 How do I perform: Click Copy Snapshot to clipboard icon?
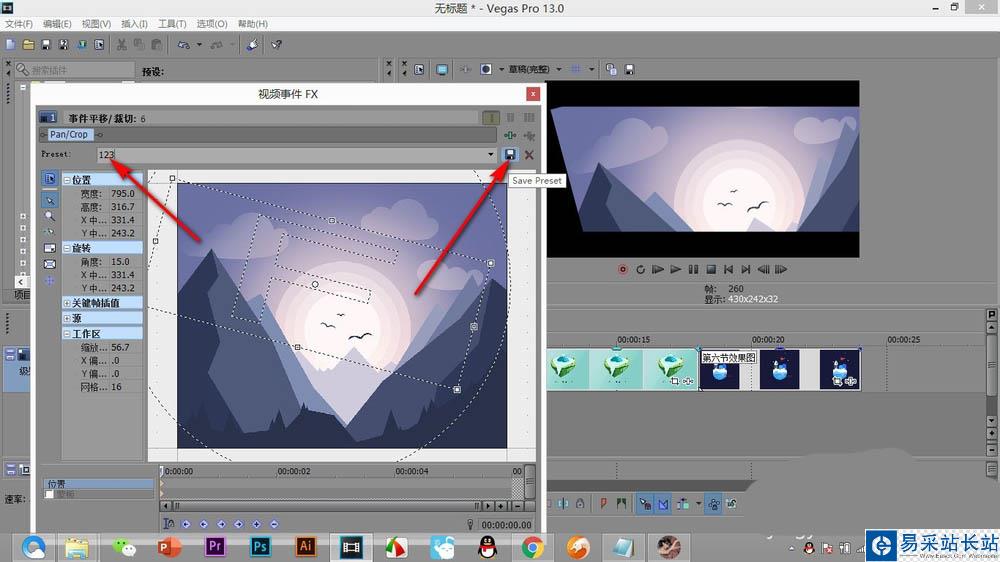tap(611, 70)
